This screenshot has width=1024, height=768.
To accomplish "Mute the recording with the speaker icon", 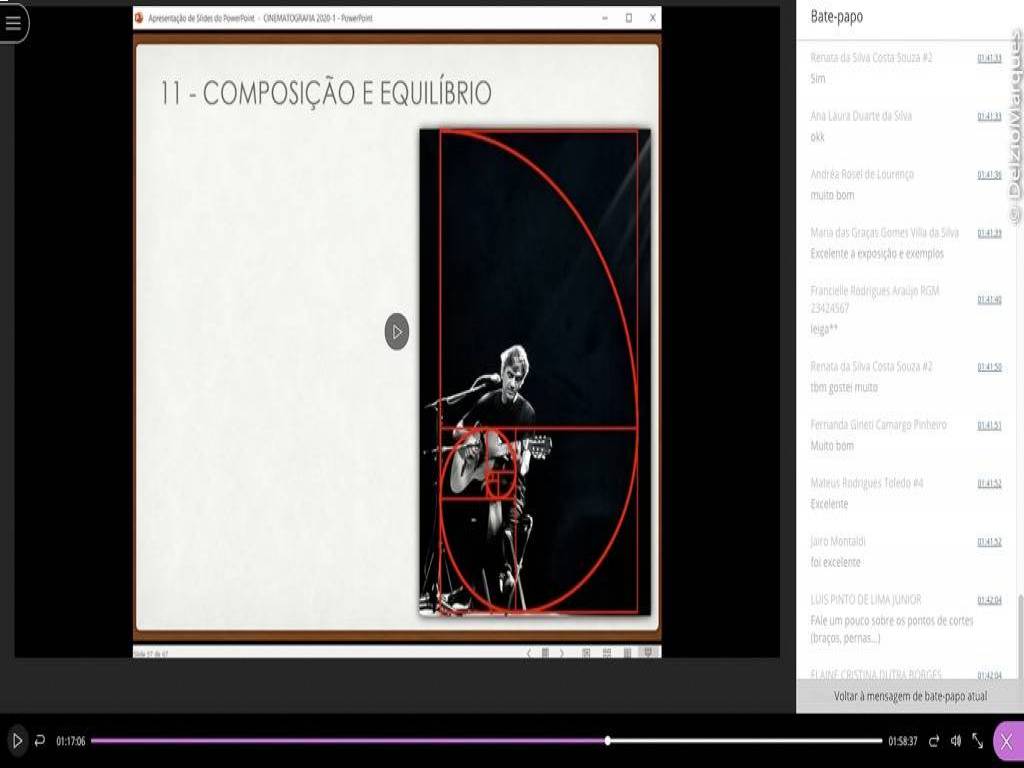I will pyautogui.click(x=956, y=741).
